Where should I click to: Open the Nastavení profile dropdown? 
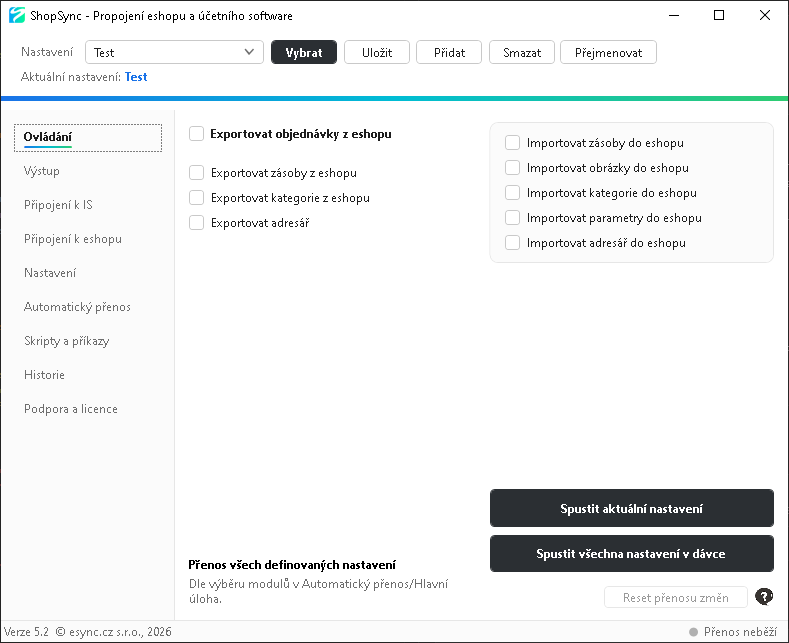(x=175, y=52)
